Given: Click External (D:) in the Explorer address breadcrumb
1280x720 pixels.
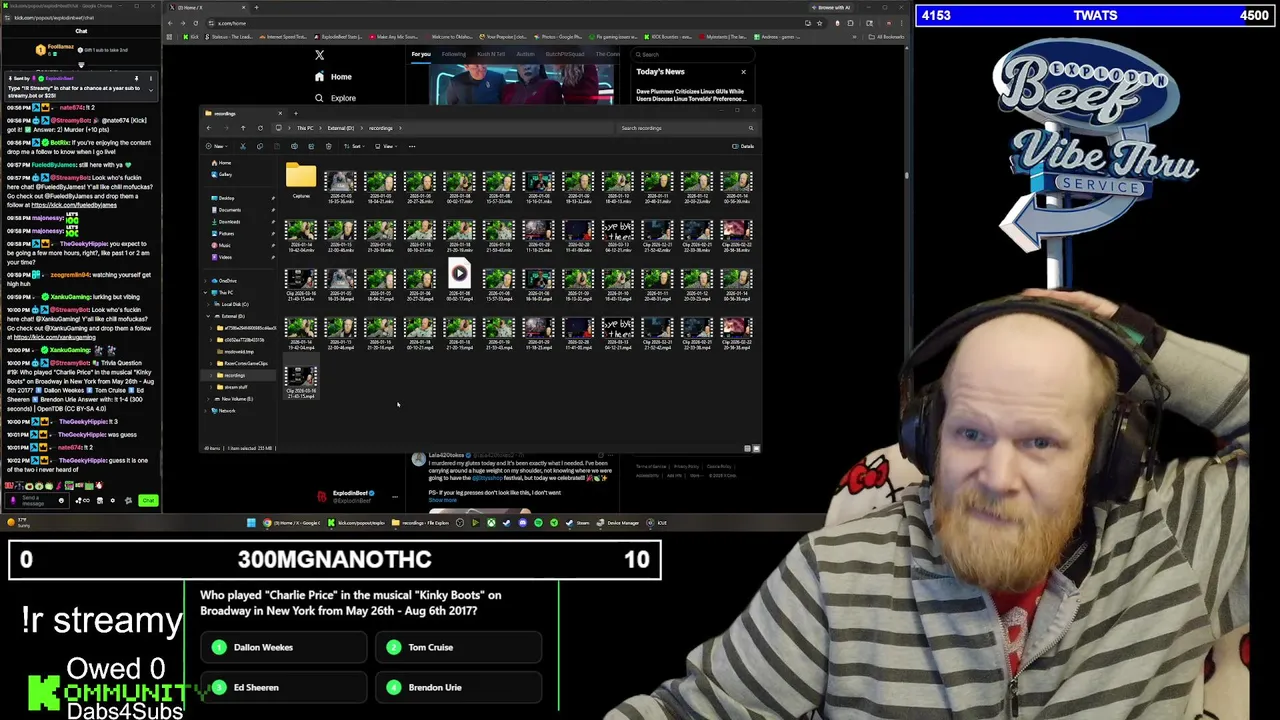Looking at the screenshot, I should coord(341,128).
